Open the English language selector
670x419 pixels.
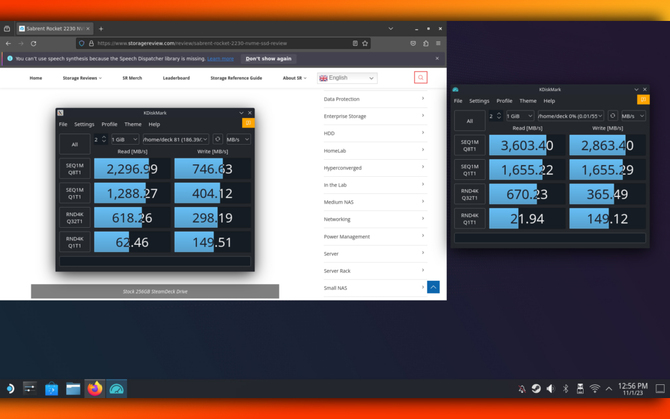click(x=347, y=78)
